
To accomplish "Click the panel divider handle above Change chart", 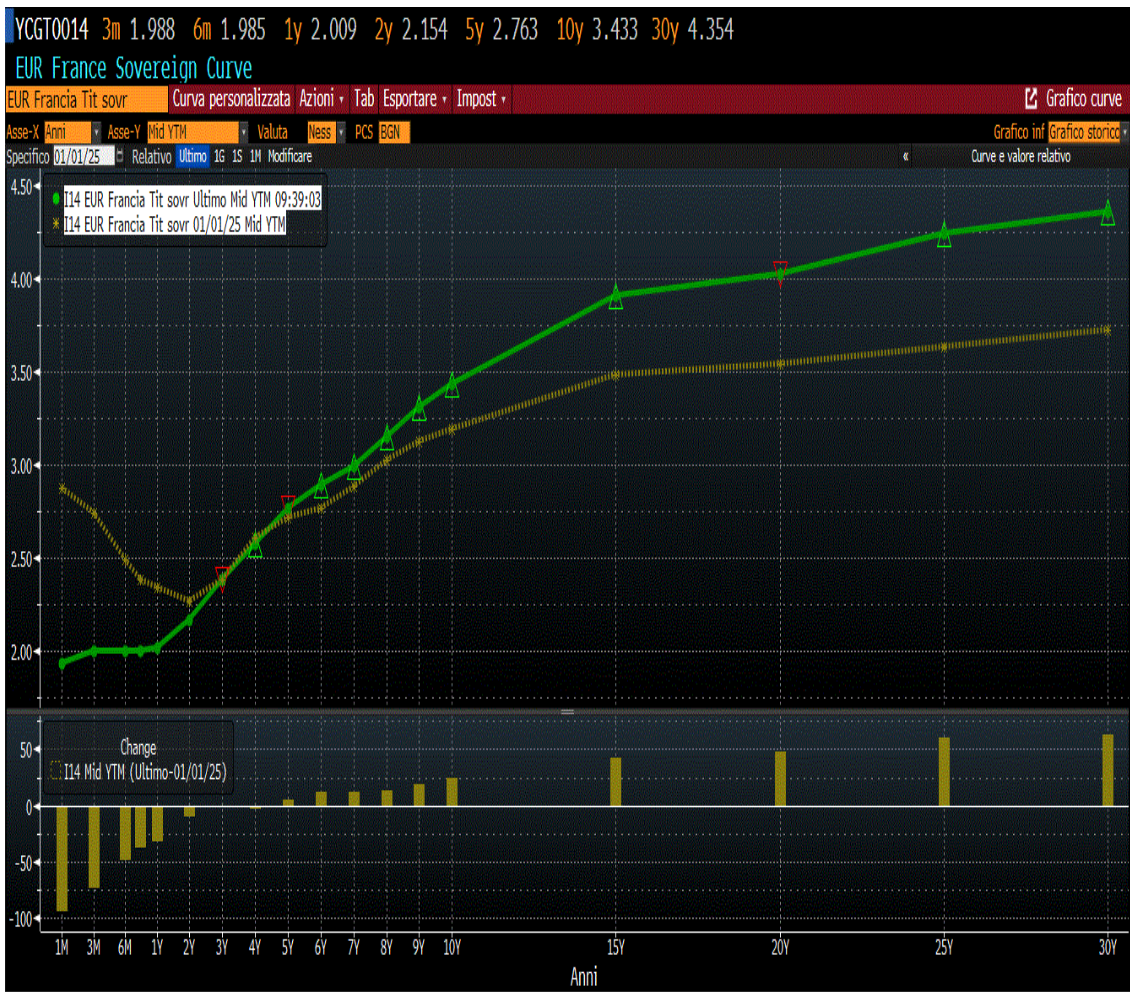I will coord(568,712).
